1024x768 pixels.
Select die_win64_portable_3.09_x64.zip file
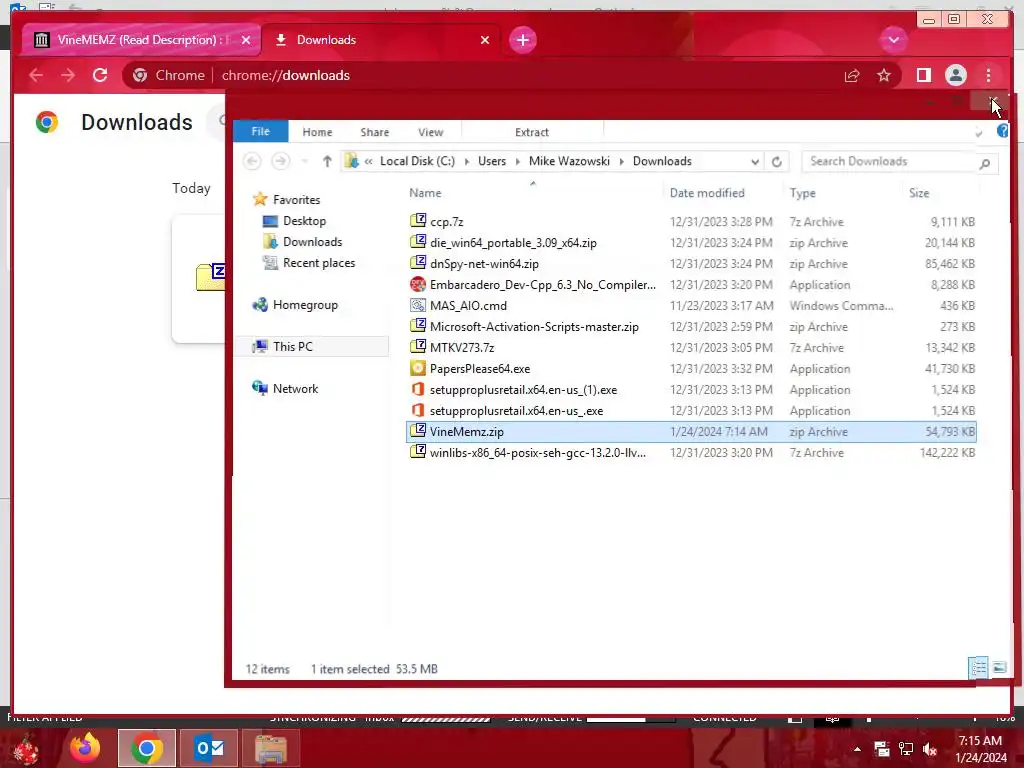(x=513, y=243)
